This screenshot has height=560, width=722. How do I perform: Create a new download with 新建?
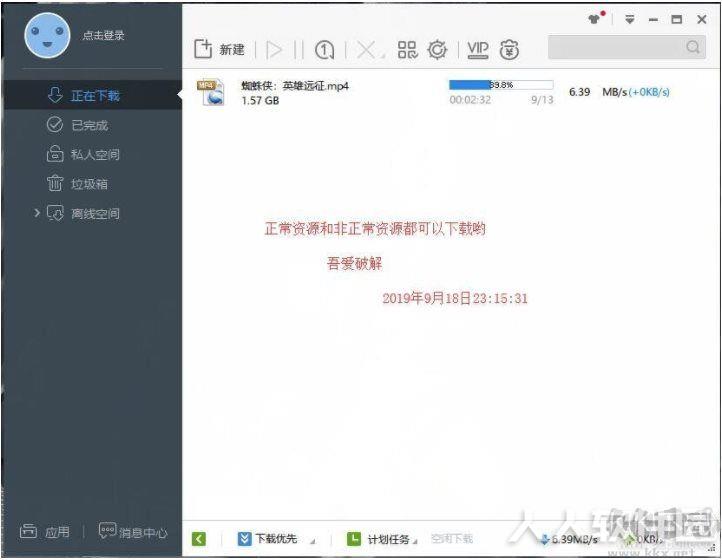pos(219,49)
